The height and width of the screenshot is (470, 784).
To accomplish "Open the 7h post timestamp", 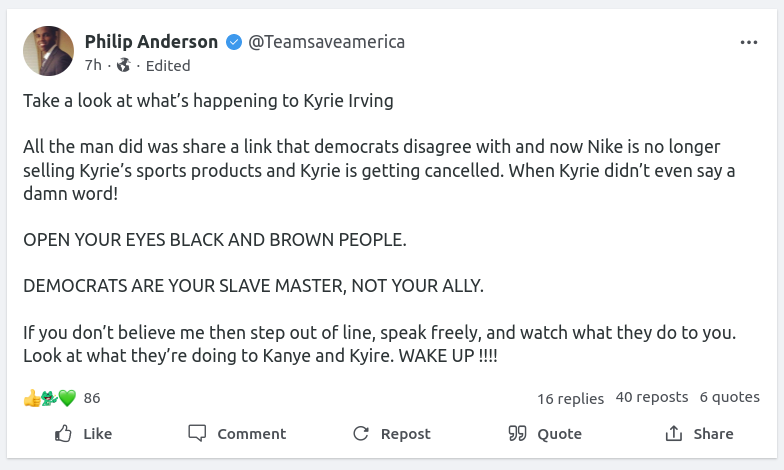I will (x=93, y=65).
